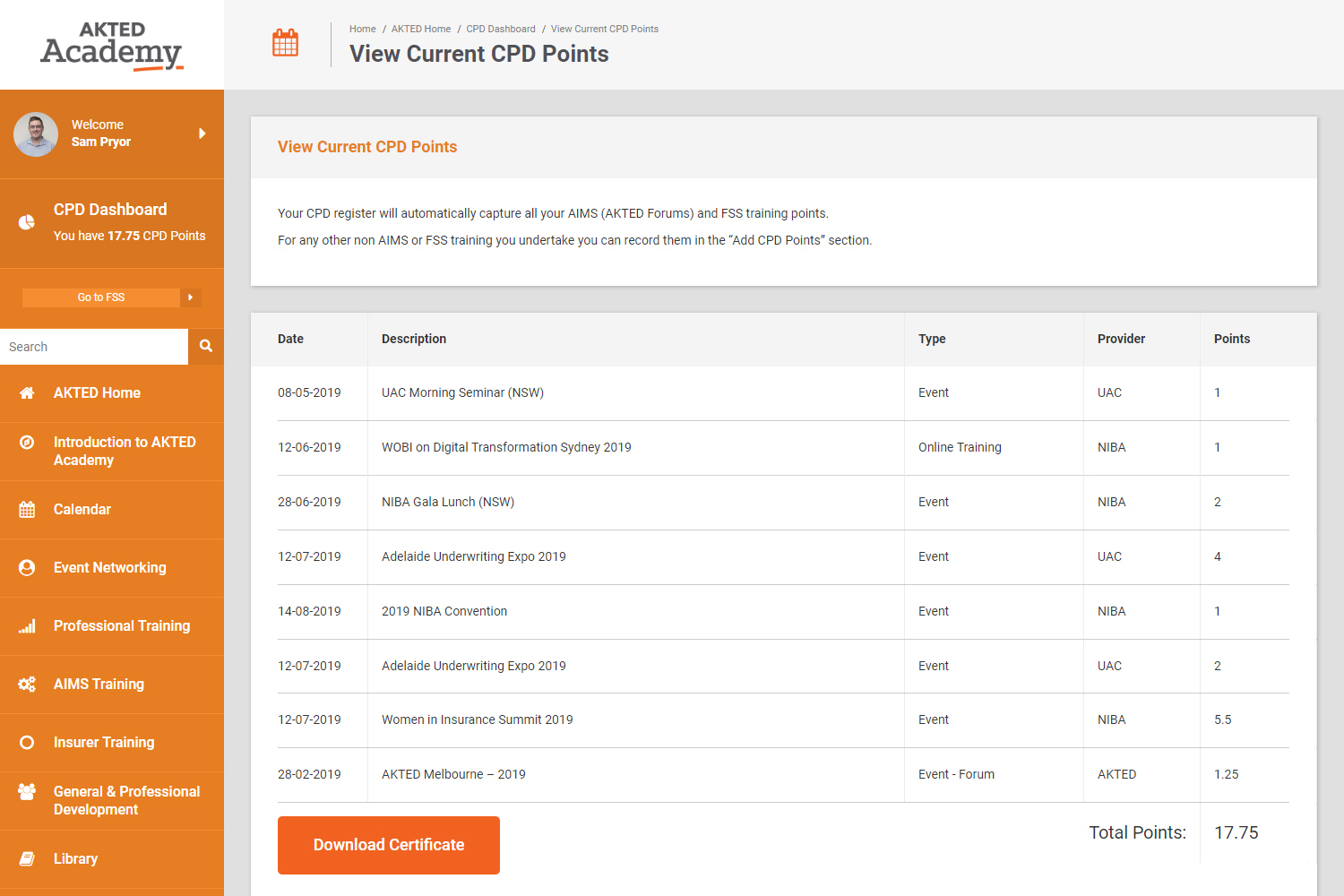Open Insurer Training menu item
This screenshot has height=896, width=1344.
pyautogui.click(x=104, y=743)
